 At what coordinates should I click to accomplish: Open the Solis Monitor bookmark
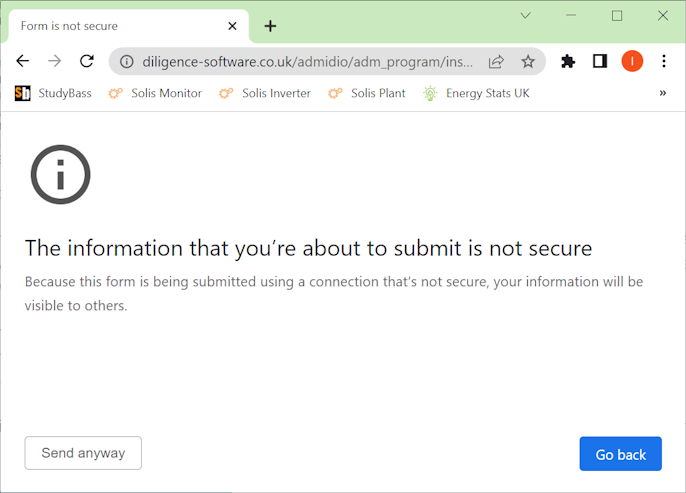coord(155,93)
